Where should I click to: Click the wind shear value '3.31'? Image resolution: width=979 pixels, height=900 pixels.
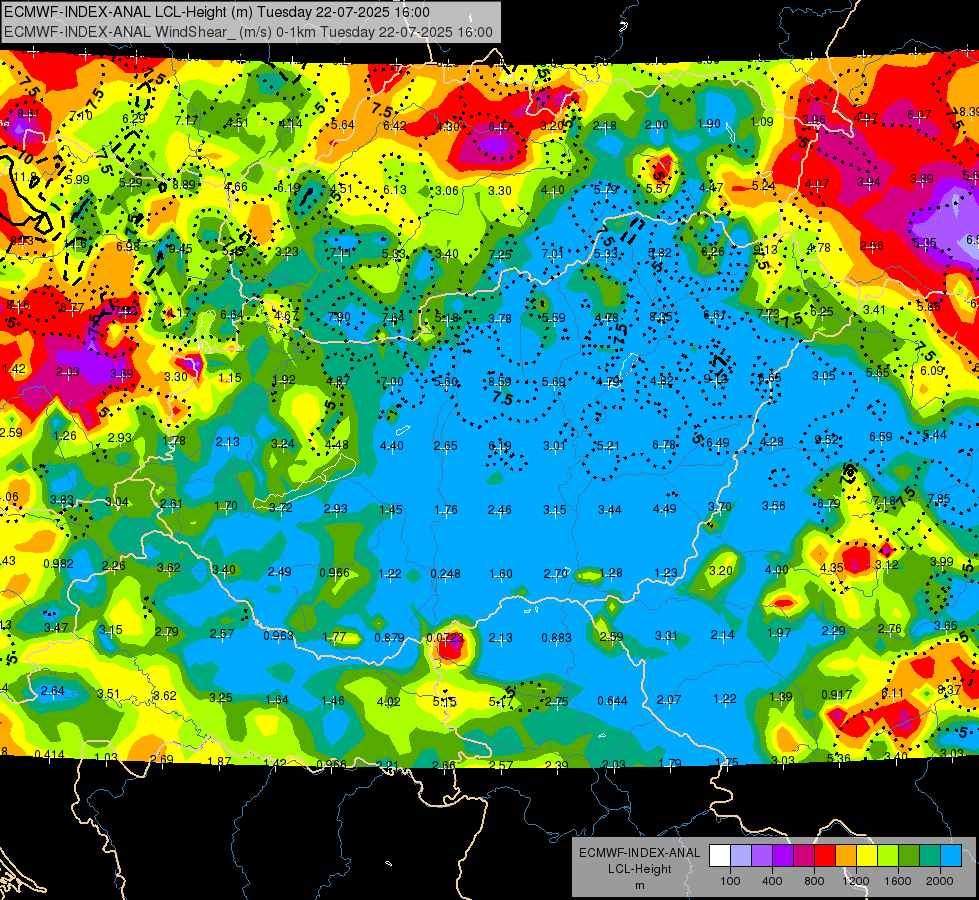[x=666, y=636]
